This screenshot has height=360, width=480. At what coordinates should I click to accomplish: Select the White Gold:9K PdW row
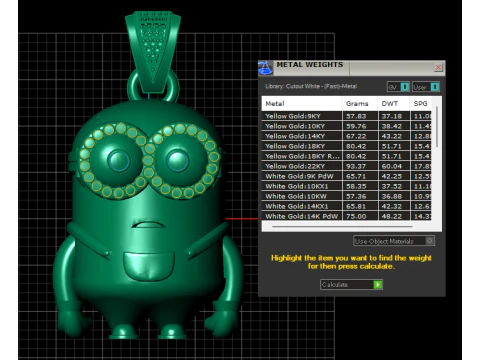(346, 176)
